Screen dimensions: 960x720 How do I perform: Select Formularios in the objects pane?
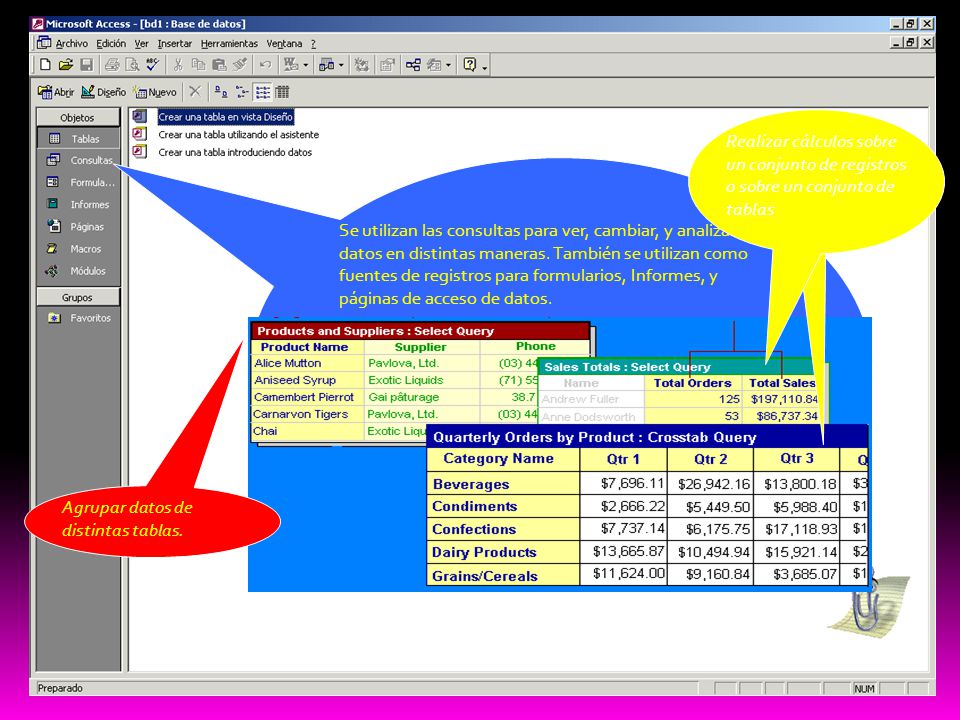(80, 182)
